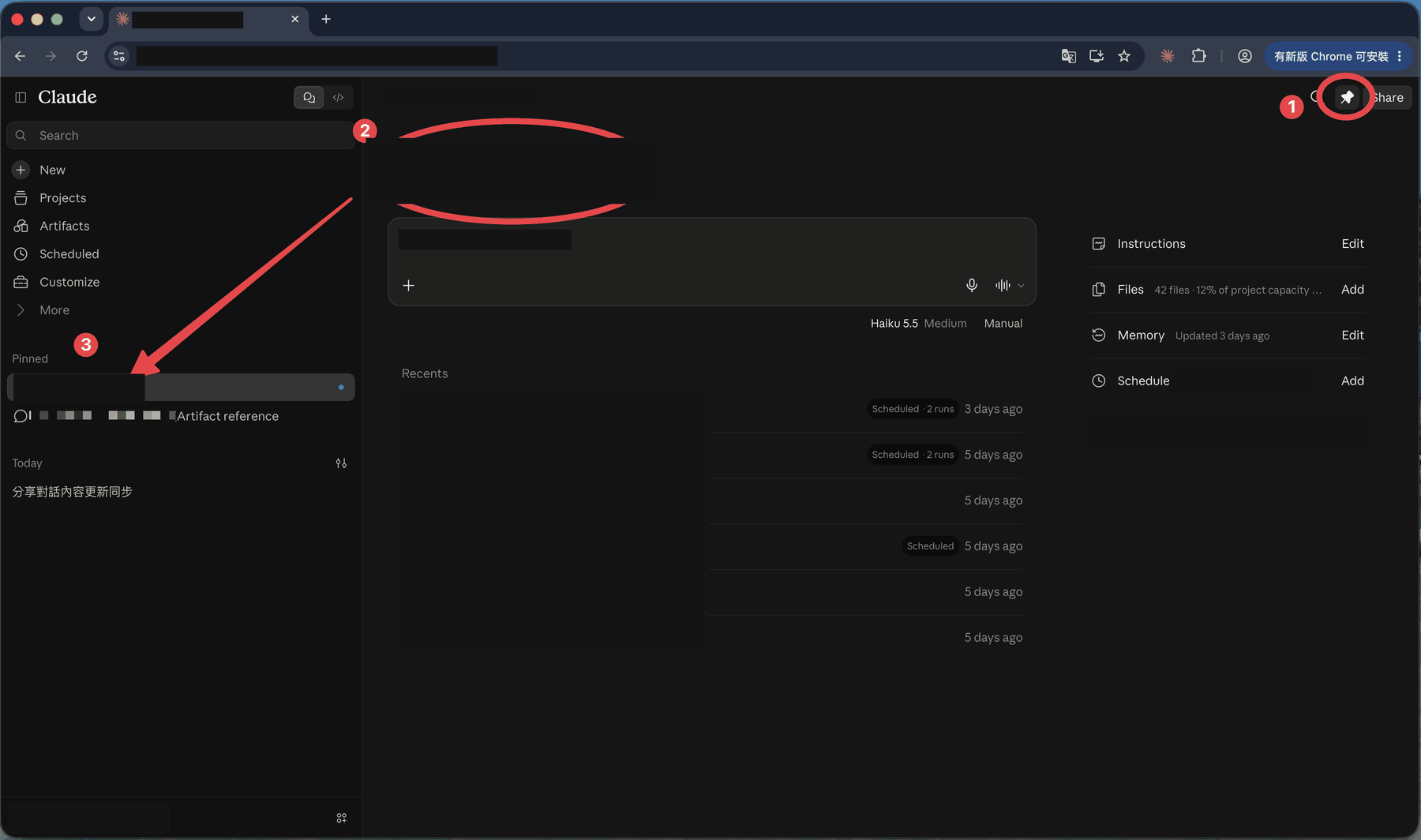Image resolution: width=1421 pixels, height=840 pixels.
Task: Click Edit next to Instructions
Action: tap(1352, 244)
